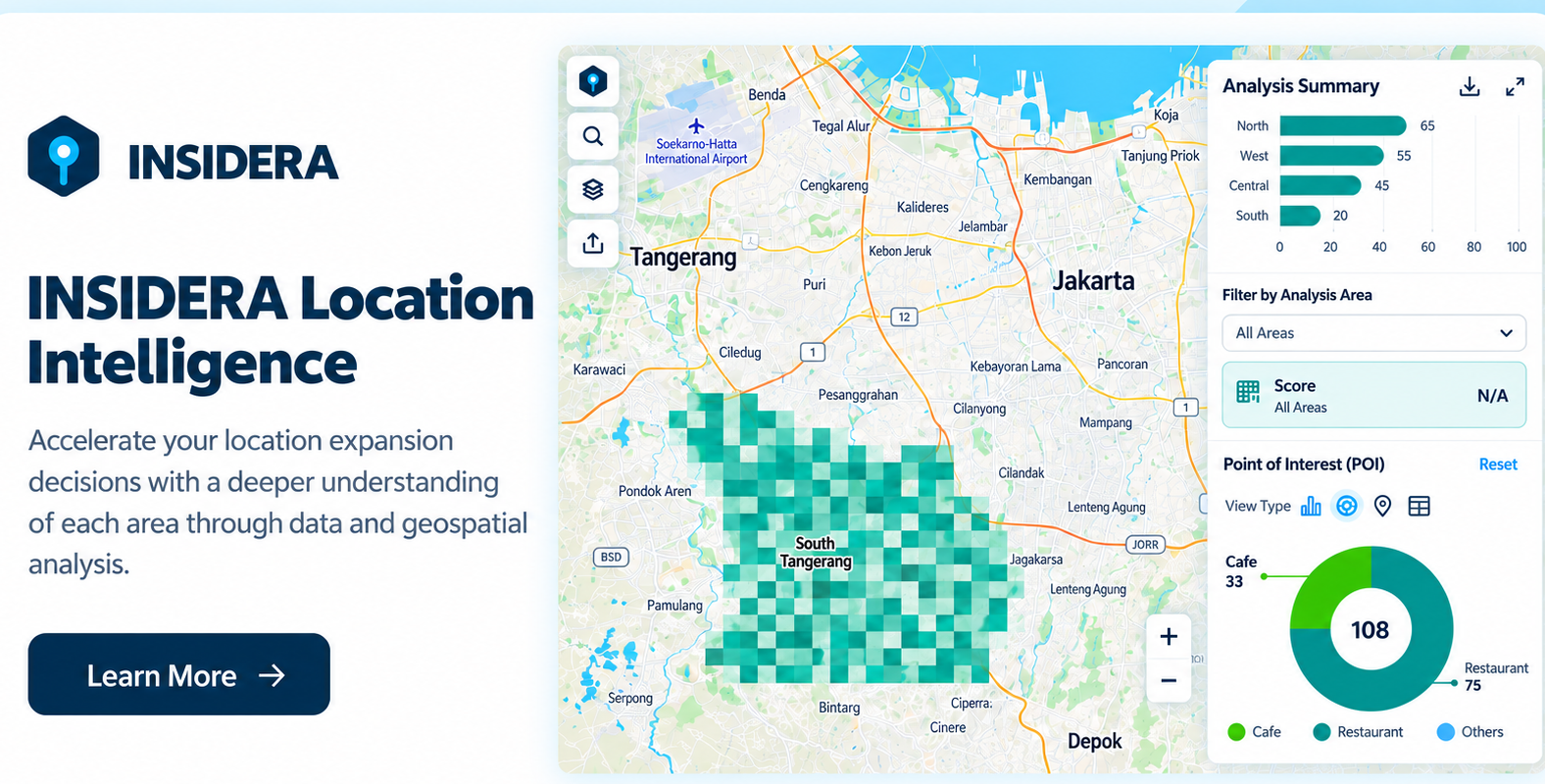Click the South Tangerang map label
1545x784 pixels.
pos(816,553)
